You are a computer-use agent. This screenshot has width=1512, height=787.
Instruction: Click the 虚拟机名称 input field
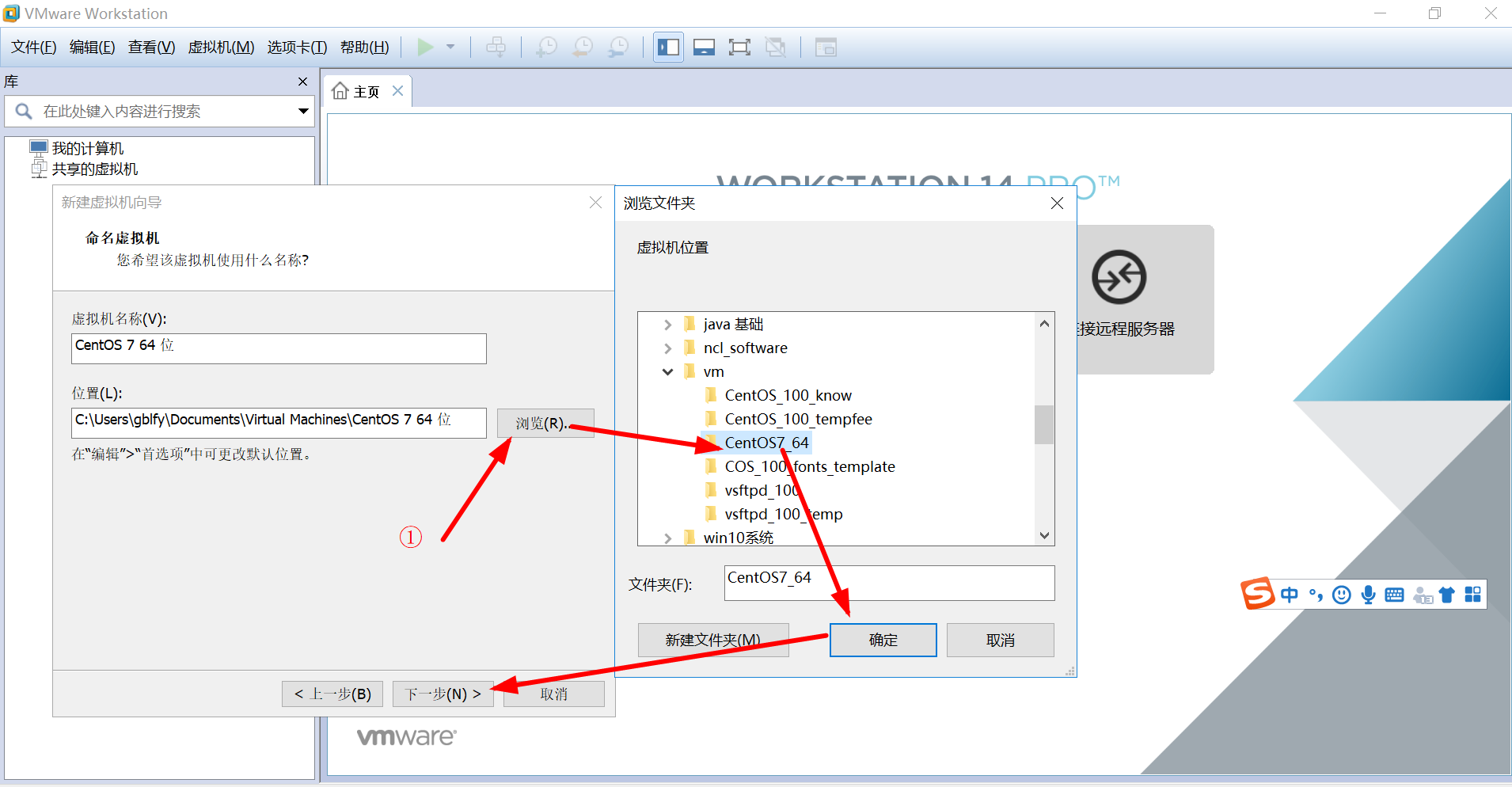pyautogui.click(x=279, y=348)
